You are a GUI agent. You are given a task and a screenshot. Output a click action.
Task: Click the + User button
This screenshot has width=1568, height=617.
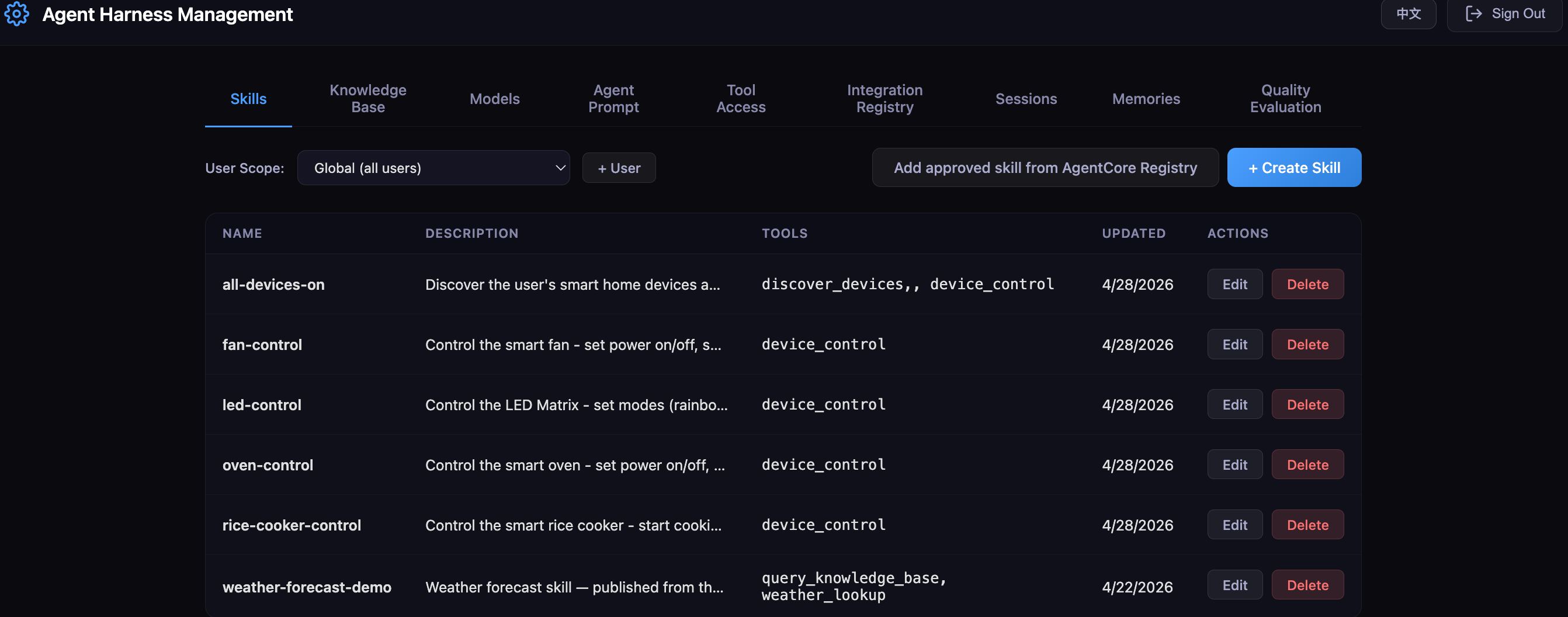[x=619, y=168]
